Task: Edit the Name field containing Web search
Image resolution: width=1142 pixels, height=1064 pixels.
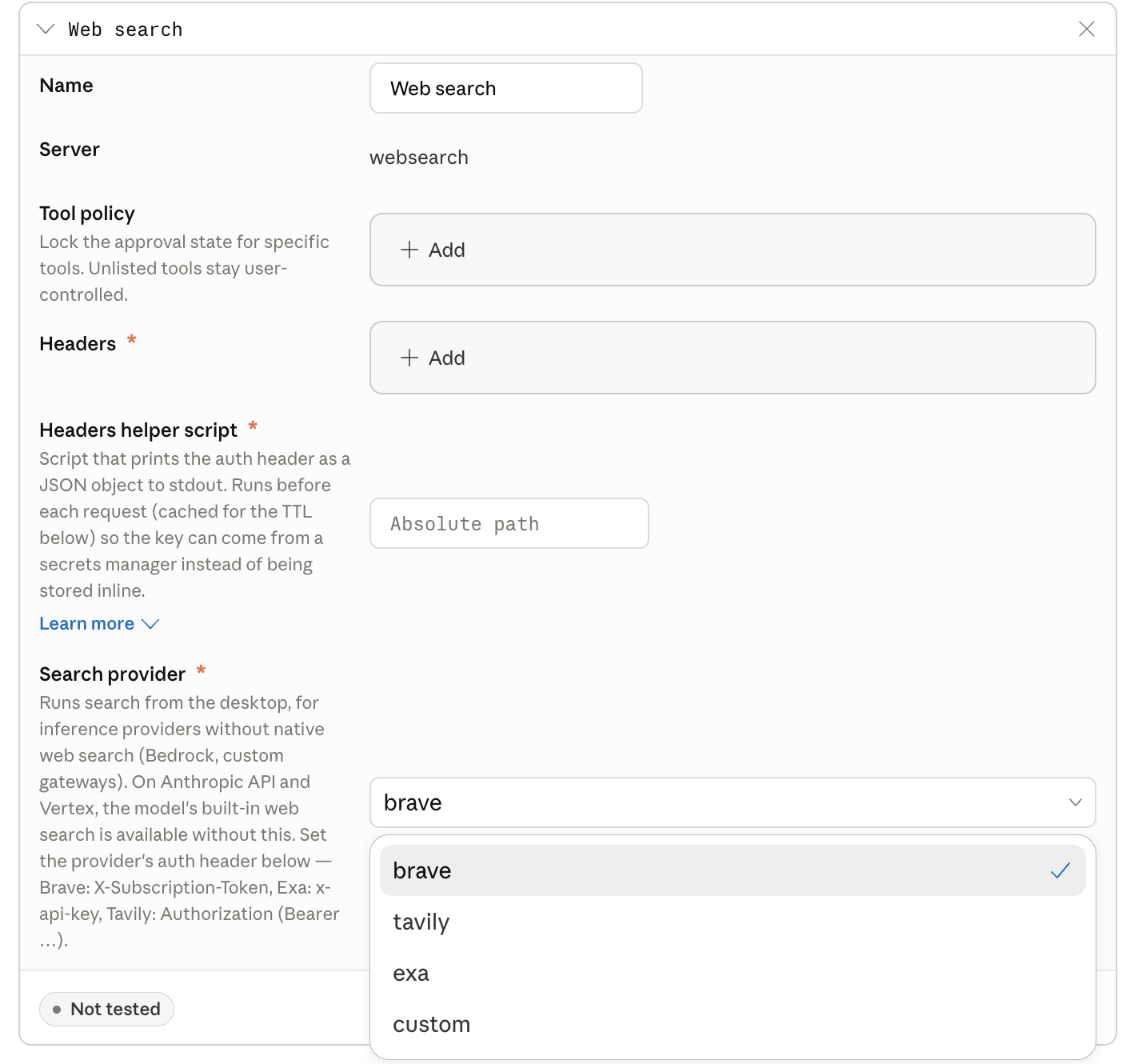Action: tap(505, 88)
